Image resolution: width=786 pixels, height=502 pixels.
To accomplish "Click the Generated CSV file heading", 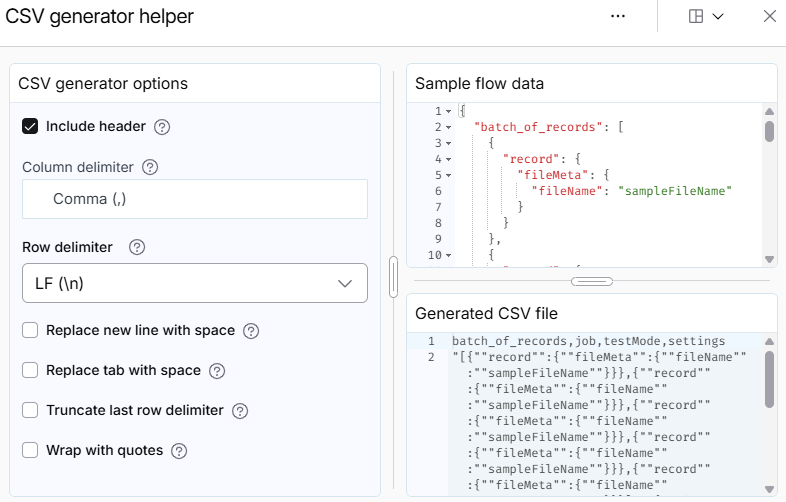I will 486,313.
